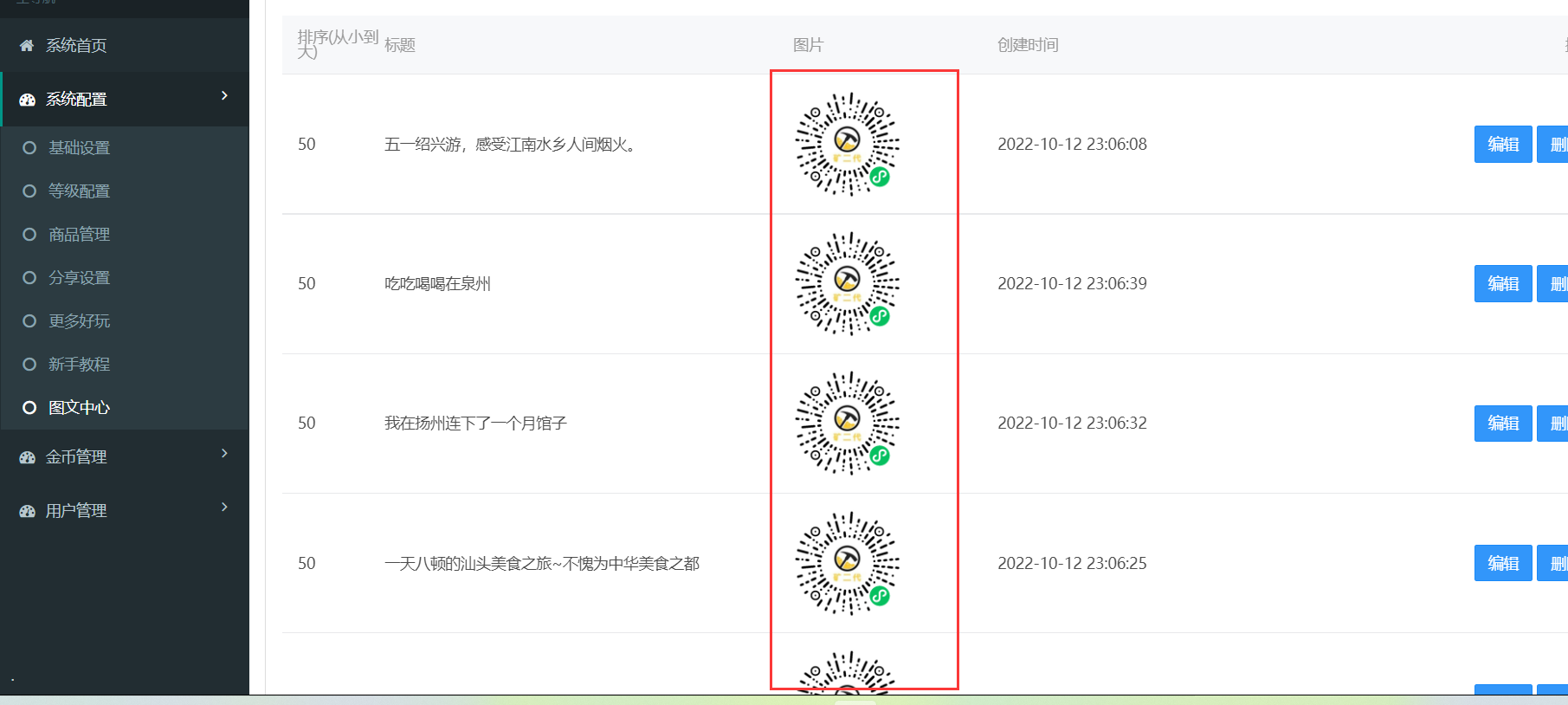Click the 图片 column header
1568x705 pixels.
tap(809, 45)
